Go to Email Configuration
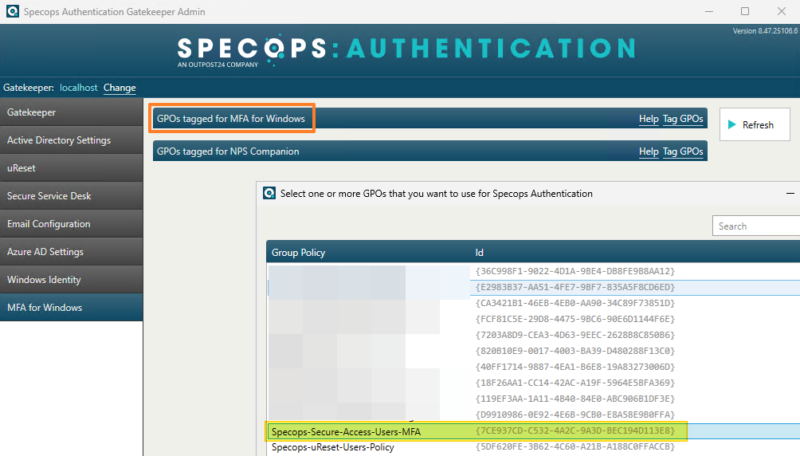Image resolution: width=800 pixels, height=456 pixels. pyautogui.click(x=71, y=224)
